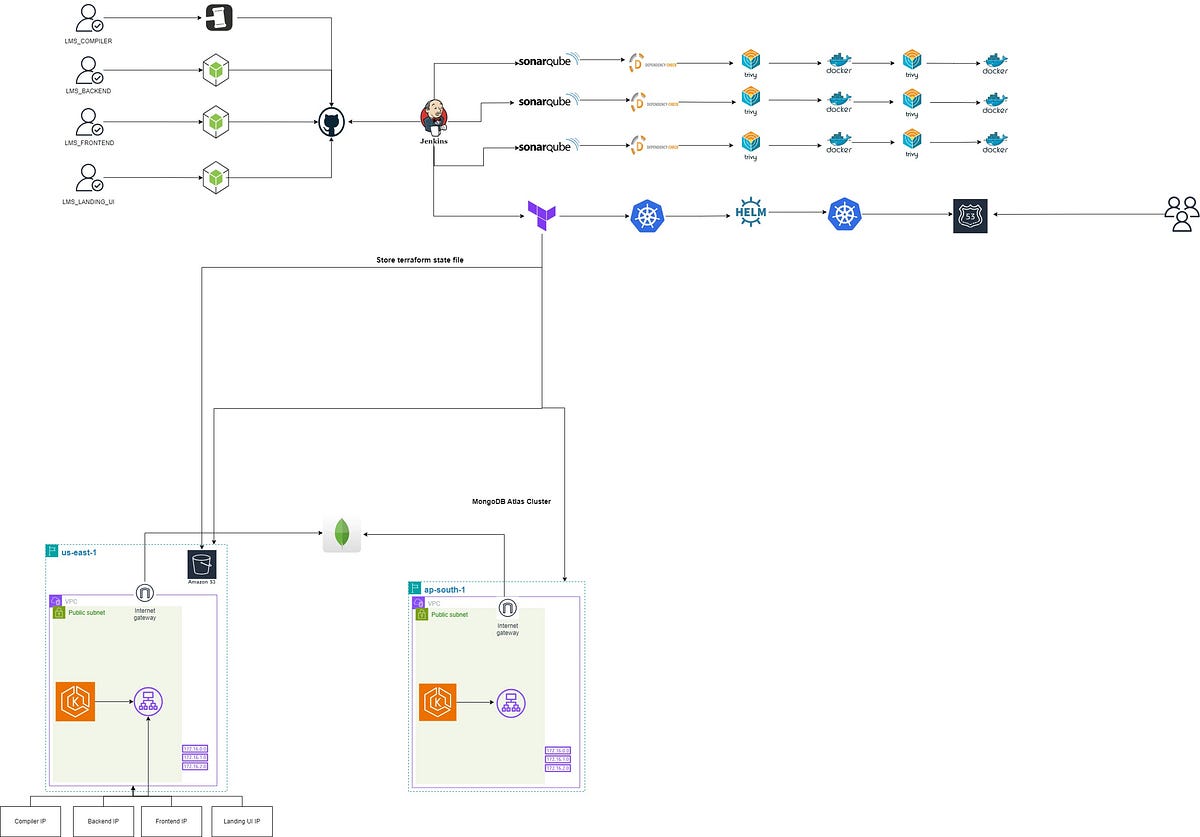Click the middle OWASP Dependency-Check icon
The height and width of the screenshot is (837, 1200).
click(637, 101)
